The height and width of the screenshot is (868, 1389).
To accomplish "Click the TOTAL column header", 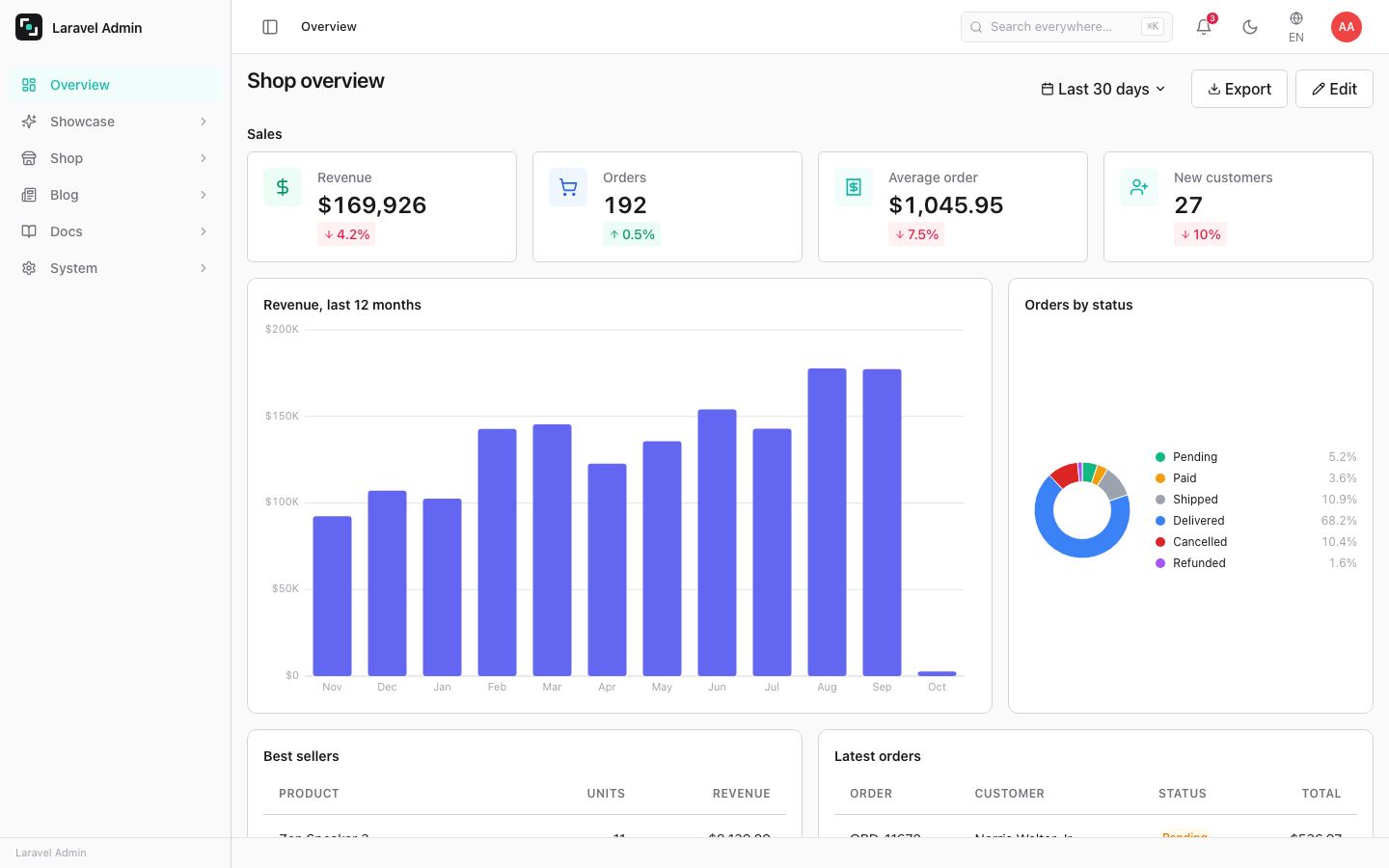I will (x=1321, y=794).
